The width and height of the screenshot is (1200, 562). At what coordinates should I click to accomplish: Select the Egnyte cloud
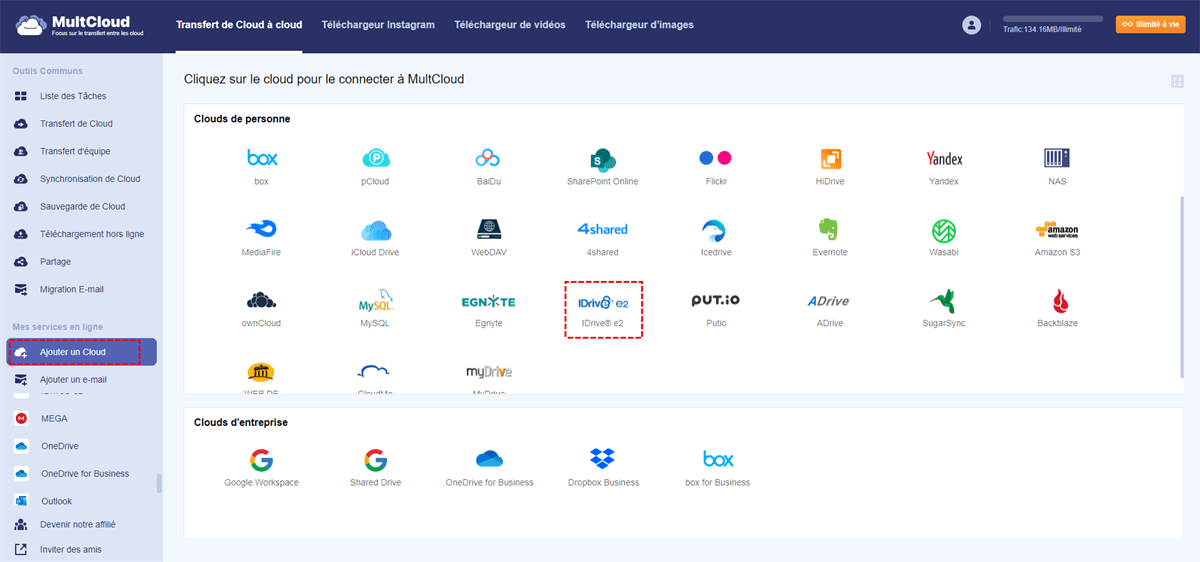(x=489, y=308)
